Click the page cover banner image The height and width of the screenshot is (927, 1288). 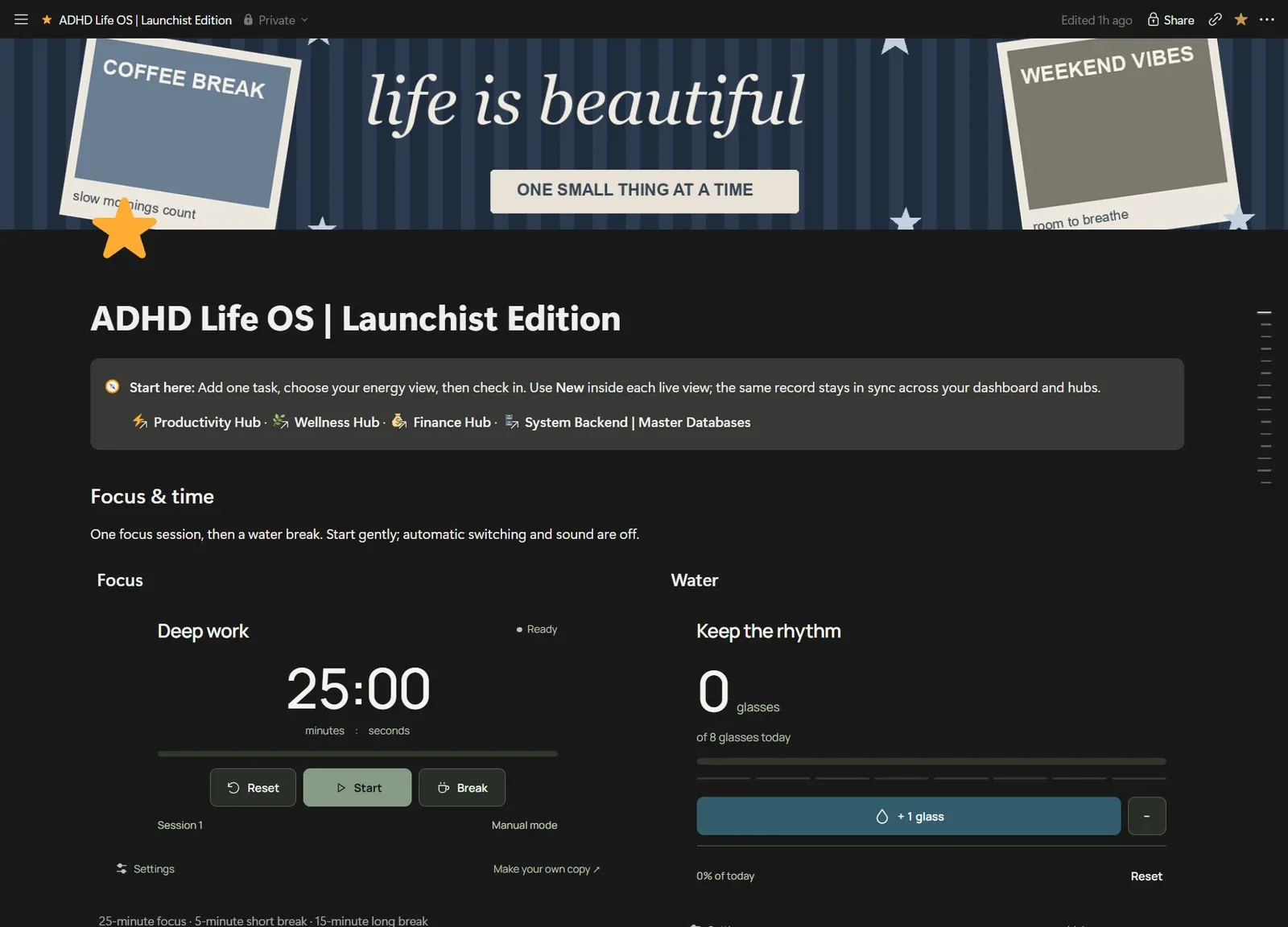coord(644,134)
